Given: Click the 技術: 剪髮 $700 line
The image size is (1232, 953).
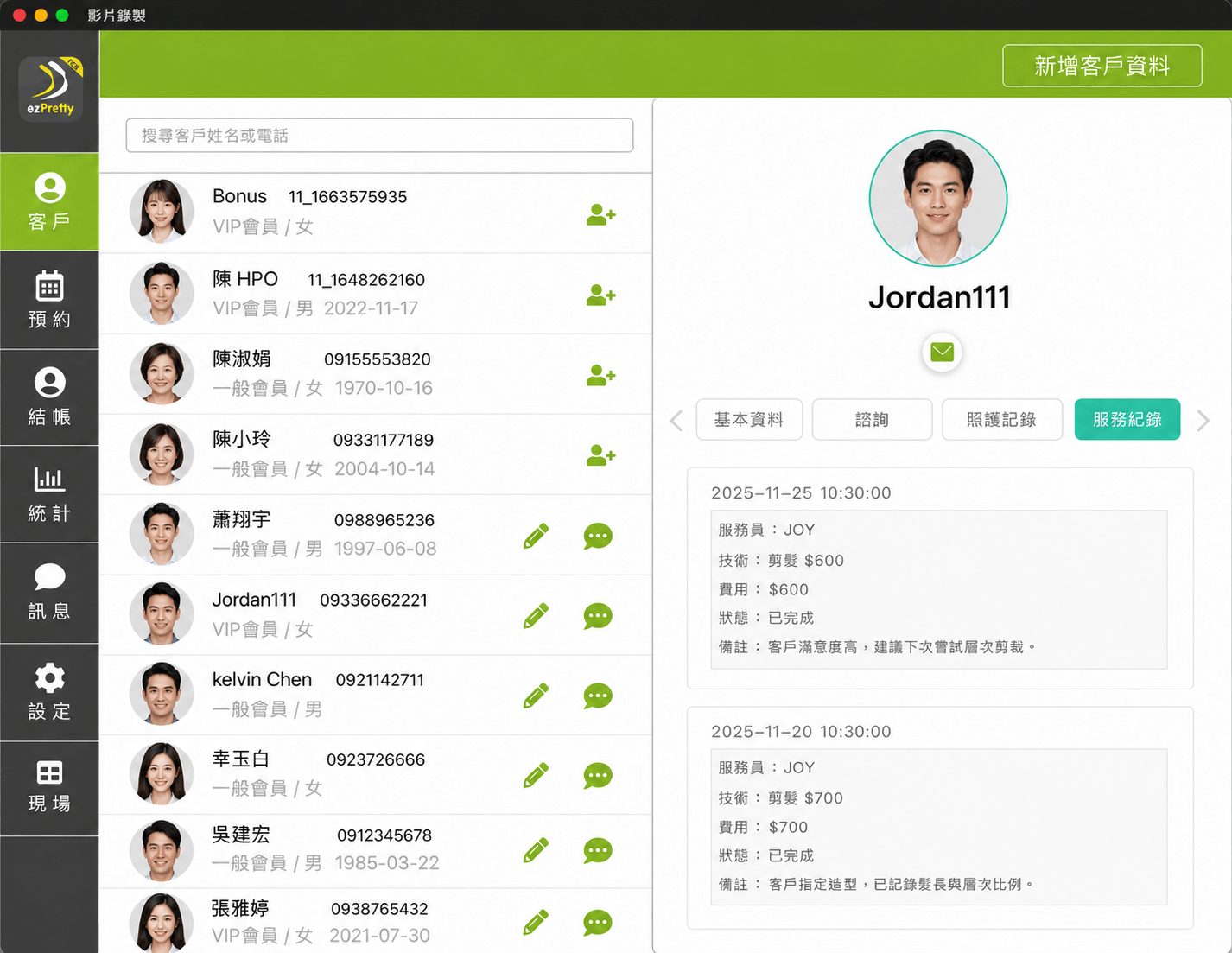Looking at the screenshot, I should (x=781, y=797).
